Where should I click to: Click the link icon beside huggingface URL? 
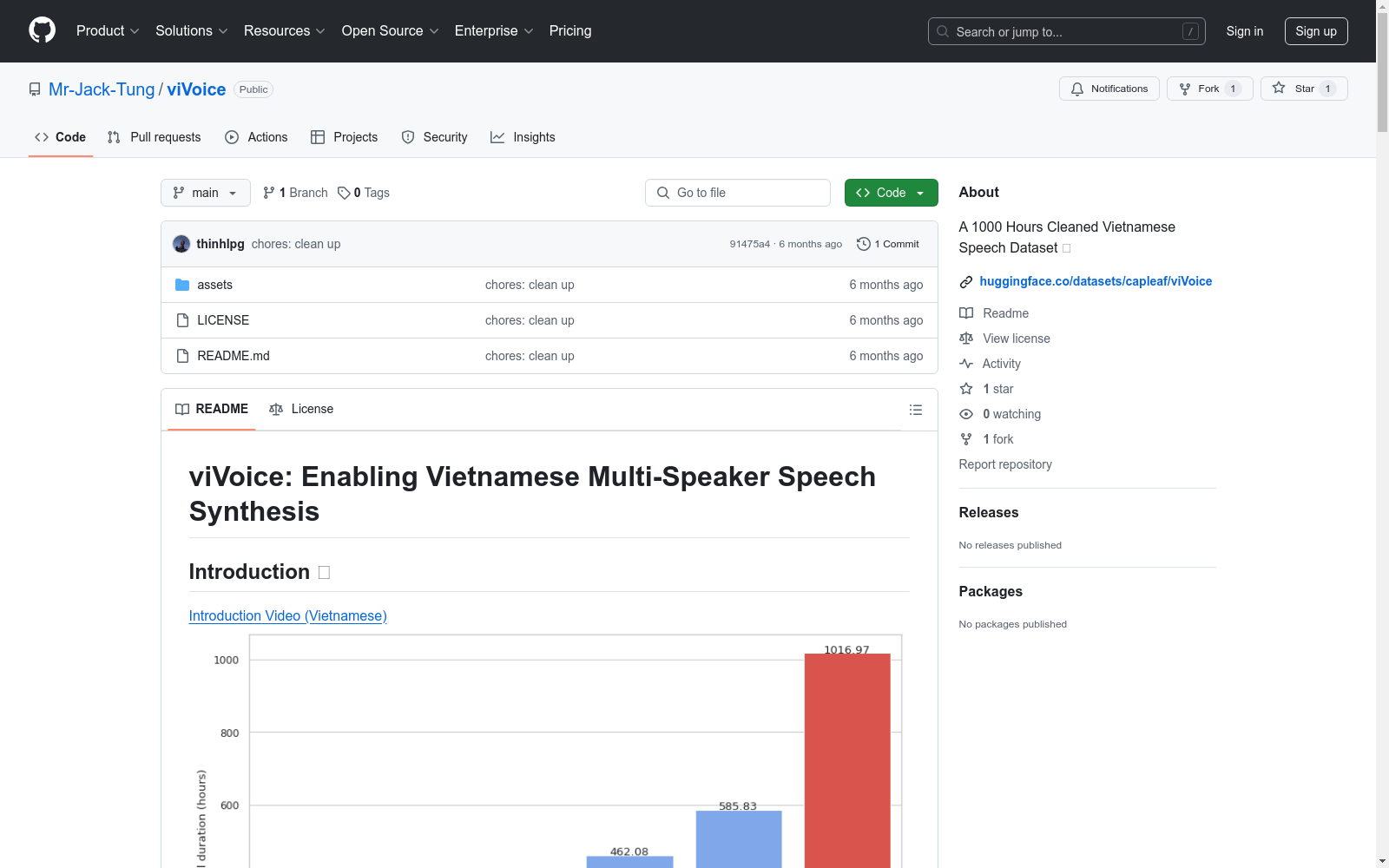[x=966, y=282]
